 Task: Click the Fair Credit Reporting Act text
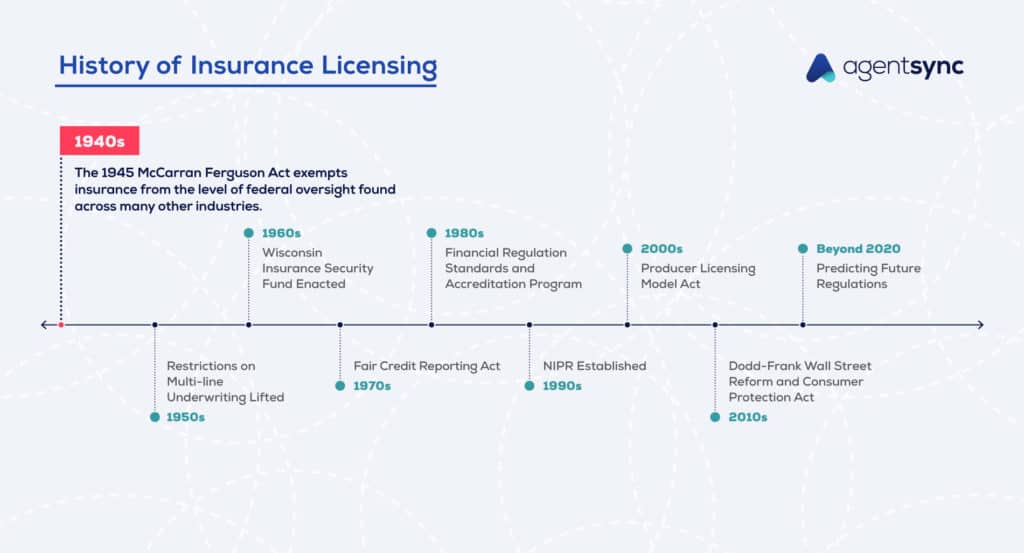427,366
